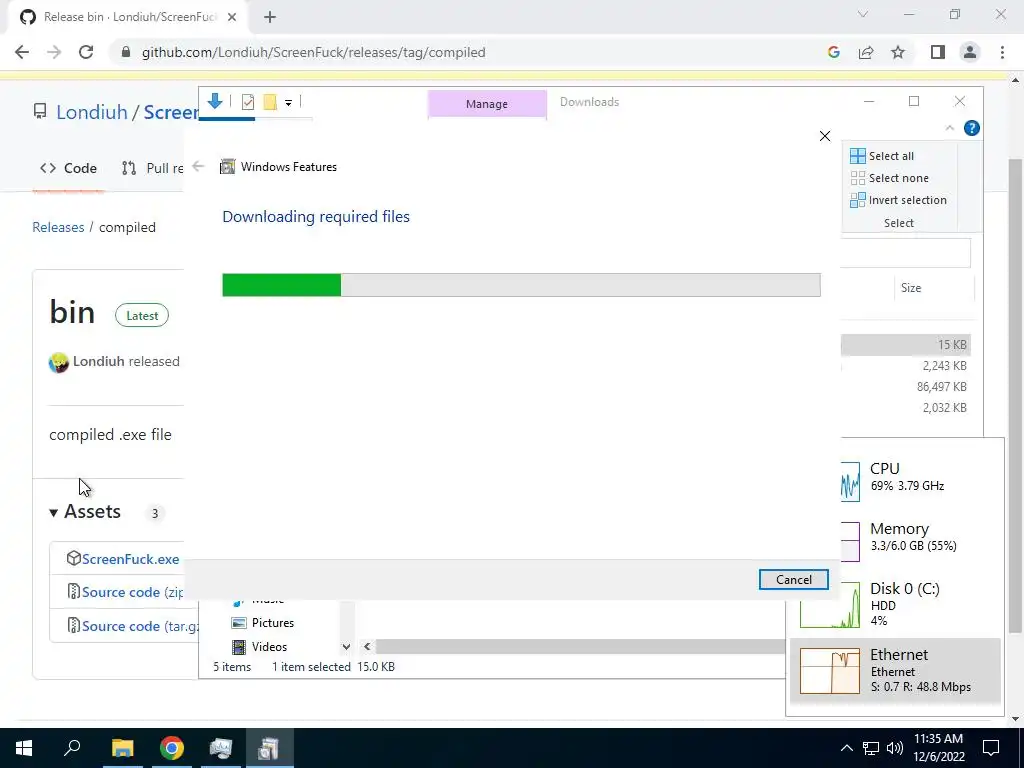Click the Londiuh avatar image
The height and width of the screenshot is (768, 1024).
[59, 362]
